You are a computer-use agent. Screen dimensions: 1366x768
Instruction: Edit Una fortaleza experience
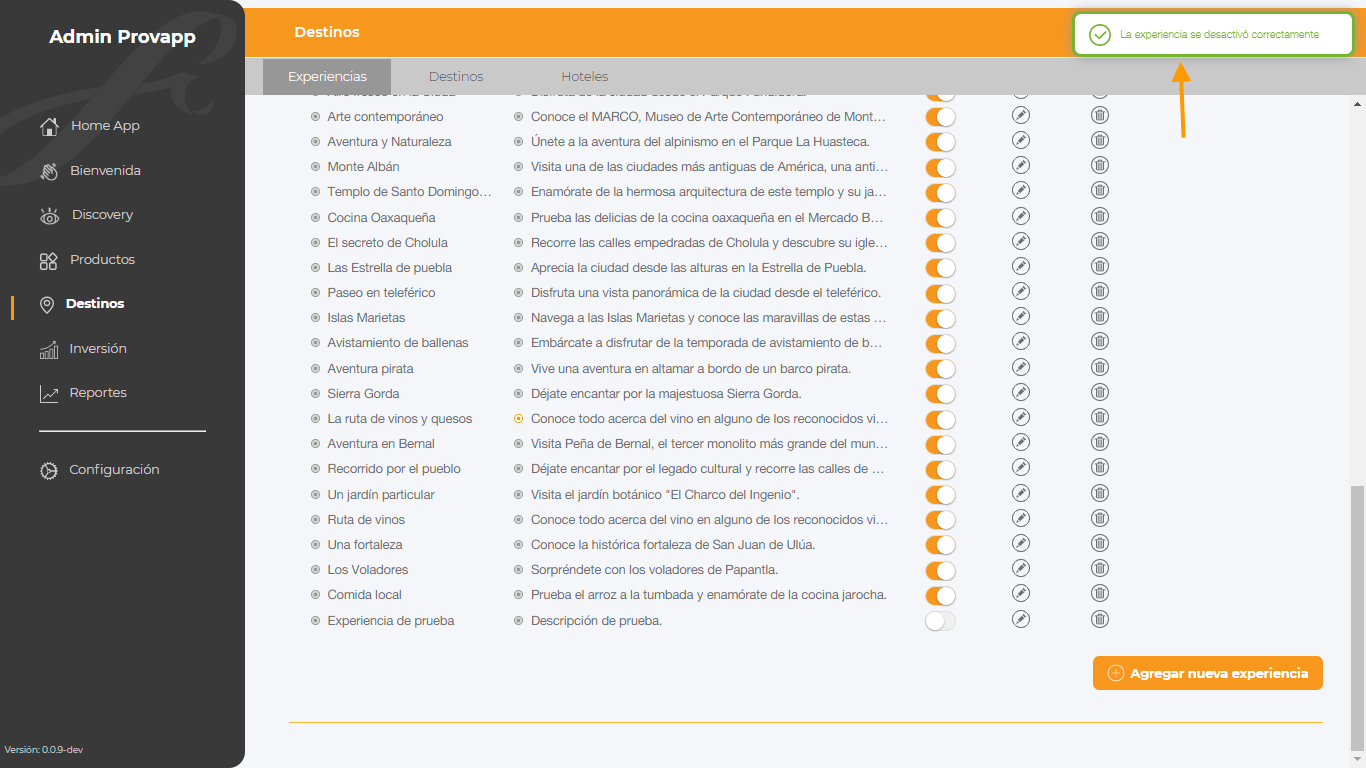pos(1021,543)
